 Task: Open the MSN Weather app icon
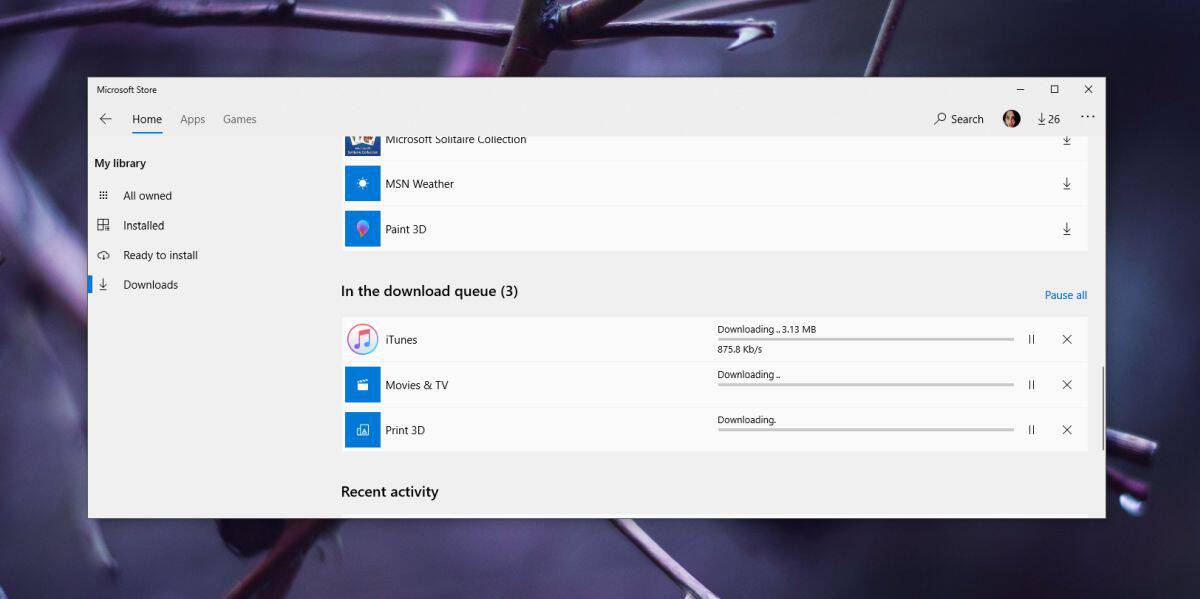pyautogui.click(x=363, y=184)
